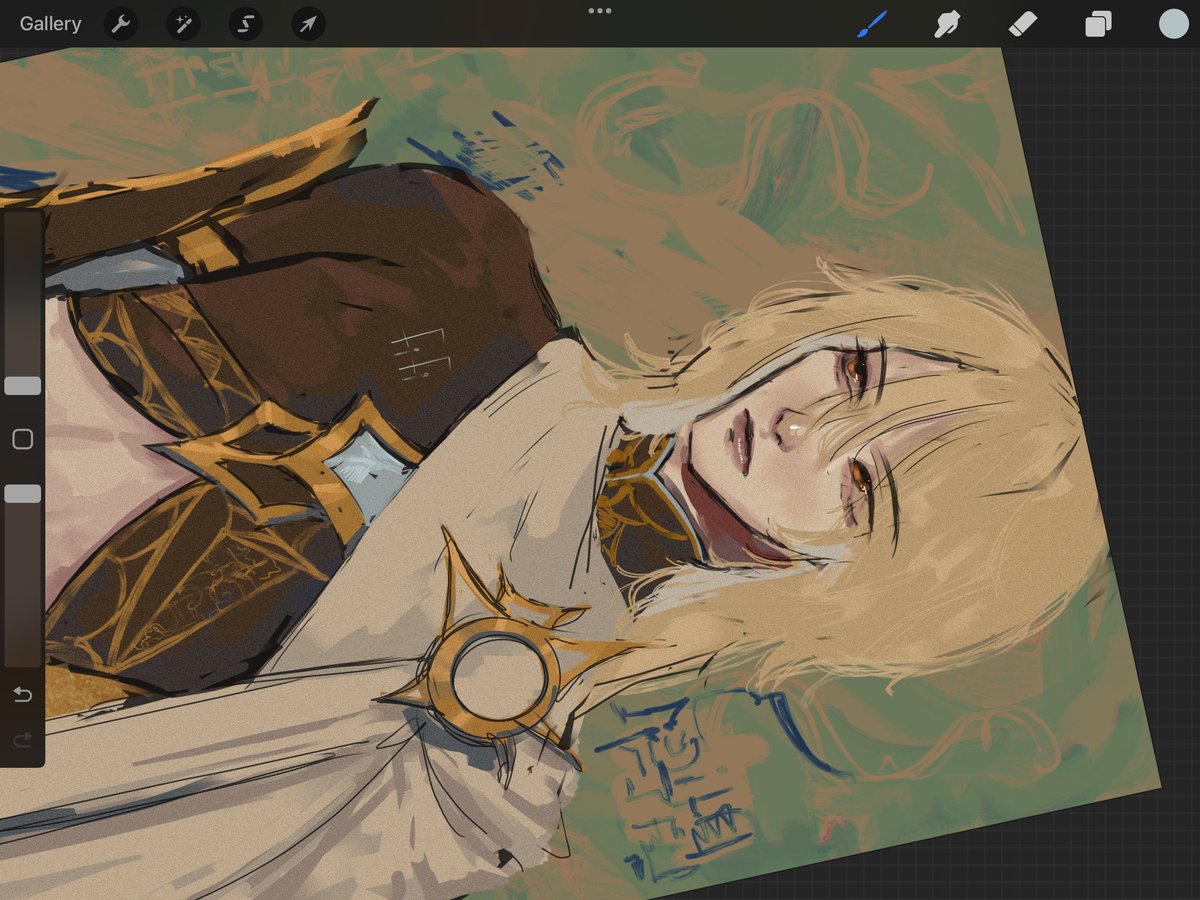
Task: Redo the last undone stroke
Action: [22, 741]
